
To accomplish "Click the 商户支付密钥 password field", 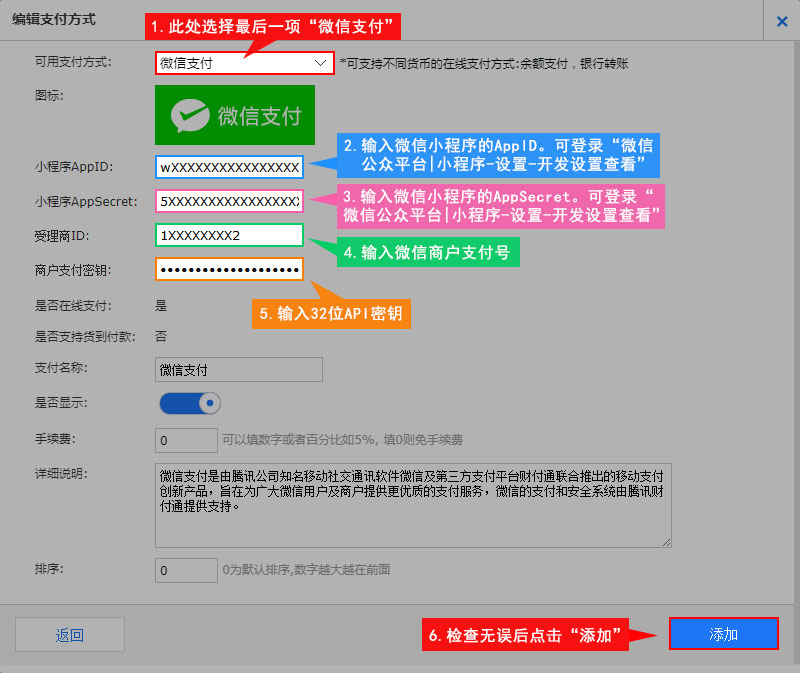I will tap(229, 270).
